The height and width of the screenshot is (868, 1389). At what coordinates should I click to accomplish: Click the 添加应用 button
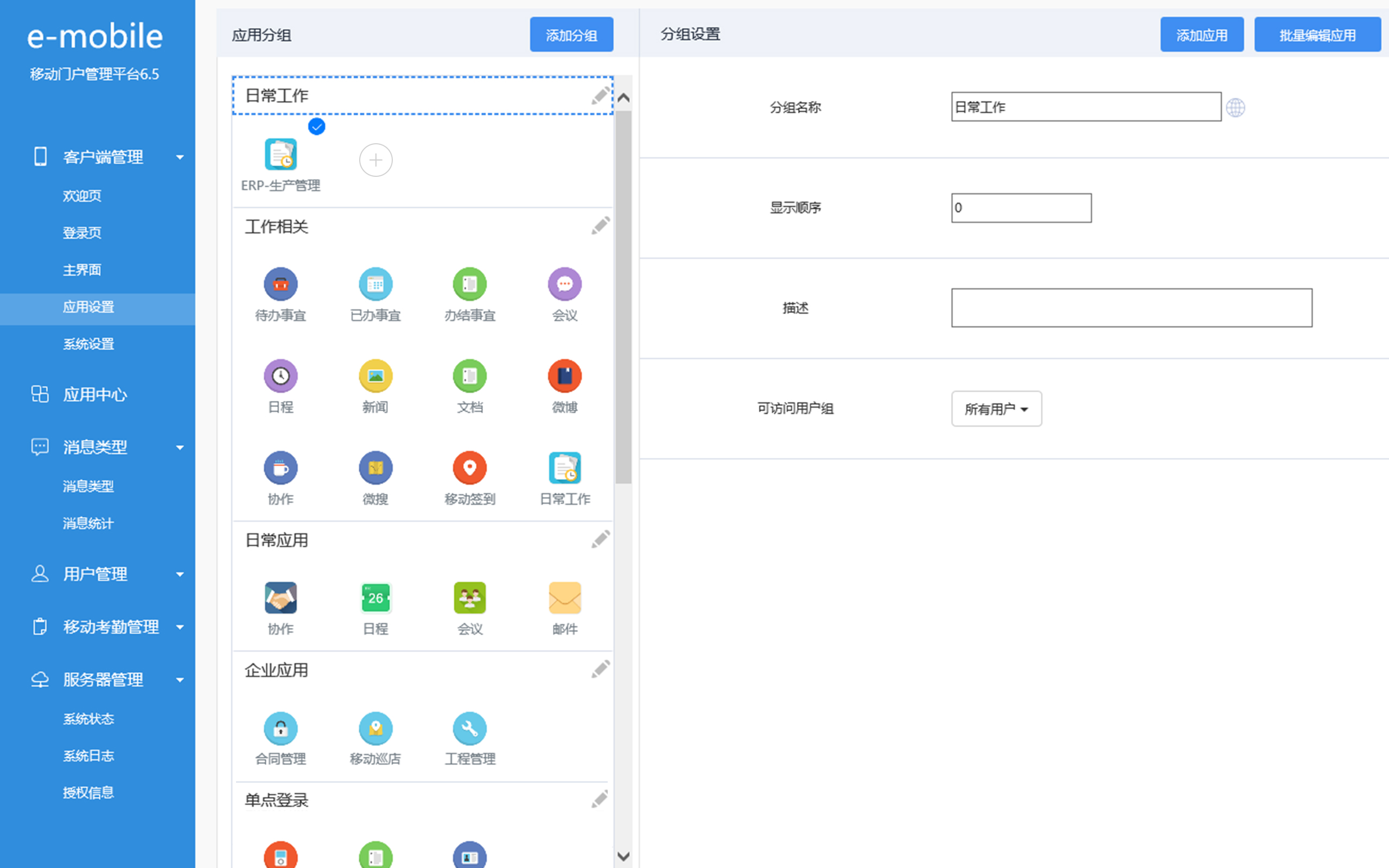1202,34
